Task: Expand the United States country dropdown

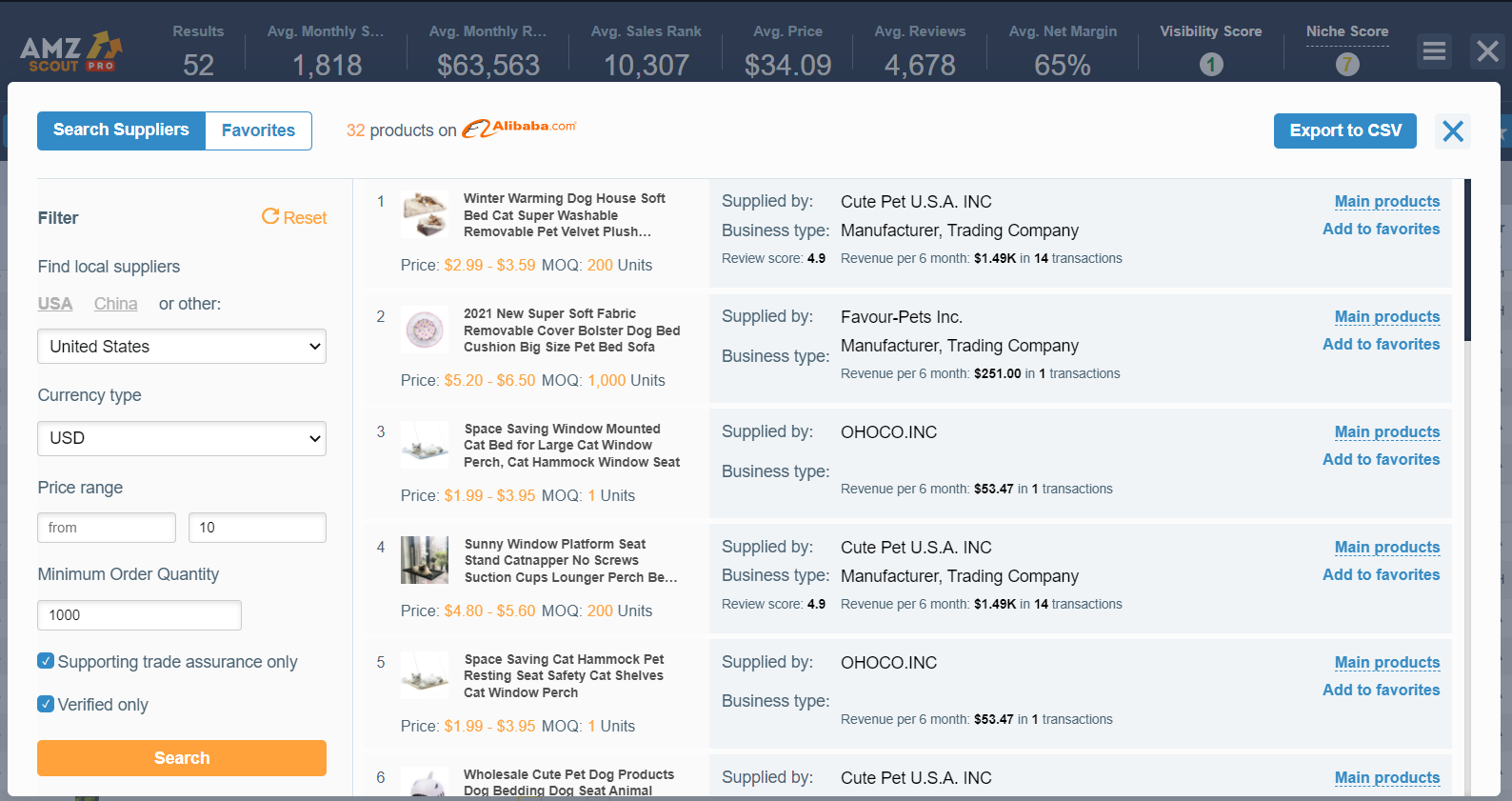Action: pyautogui.click(x=182, y=347)
